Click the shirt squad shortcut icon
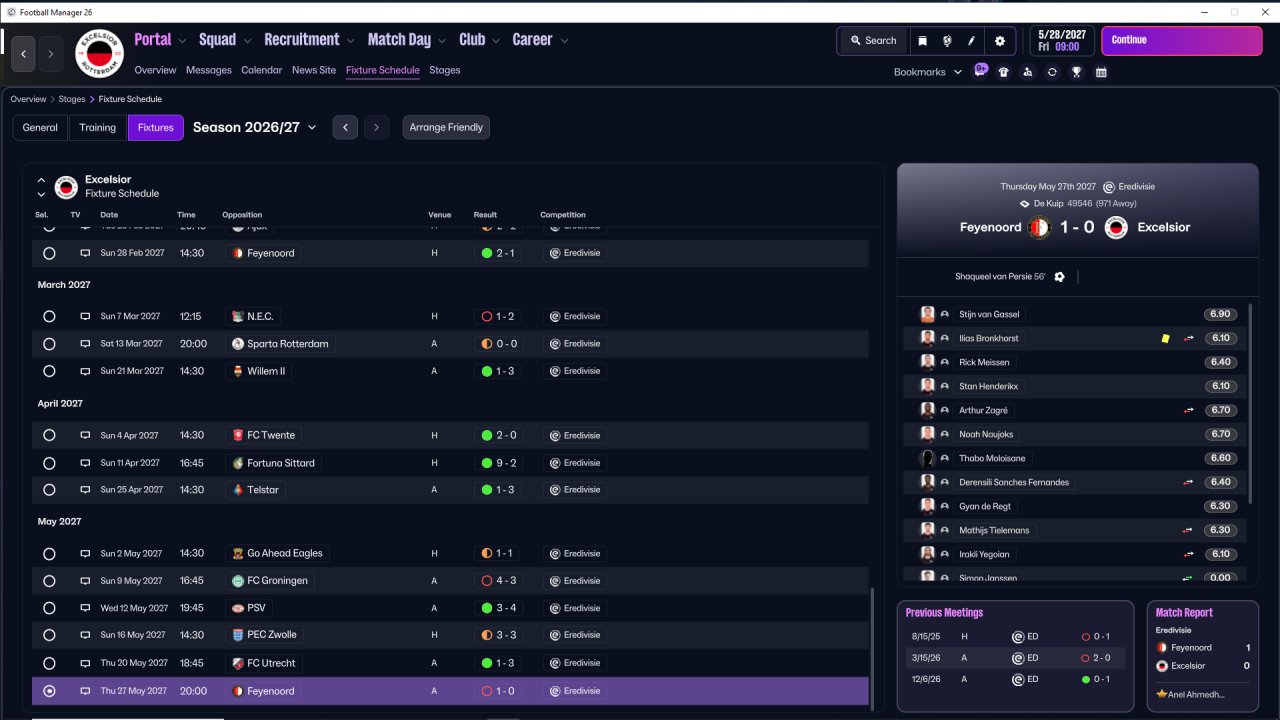 (1004, 72)
